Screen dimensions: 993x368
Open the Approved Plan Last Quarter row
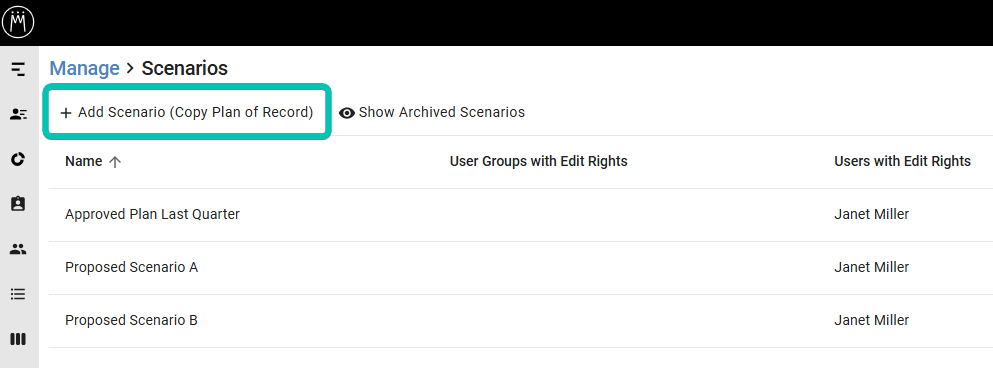pos(521,215)
